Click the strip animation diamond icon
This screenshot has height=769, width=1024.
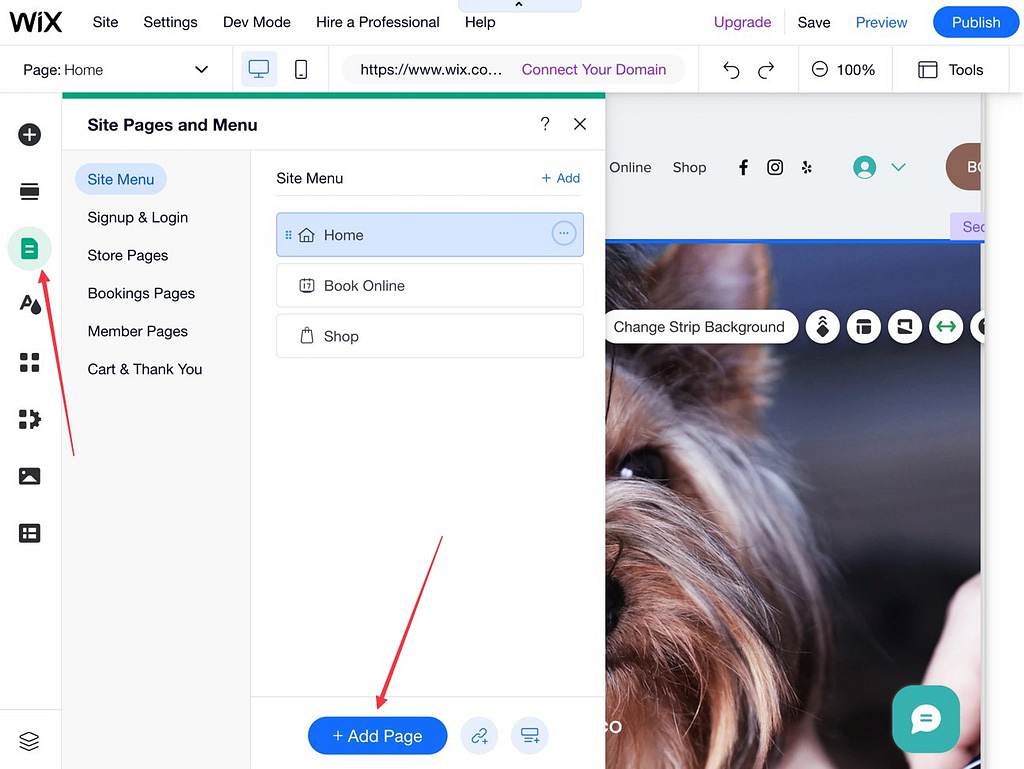tap(823, 326)
